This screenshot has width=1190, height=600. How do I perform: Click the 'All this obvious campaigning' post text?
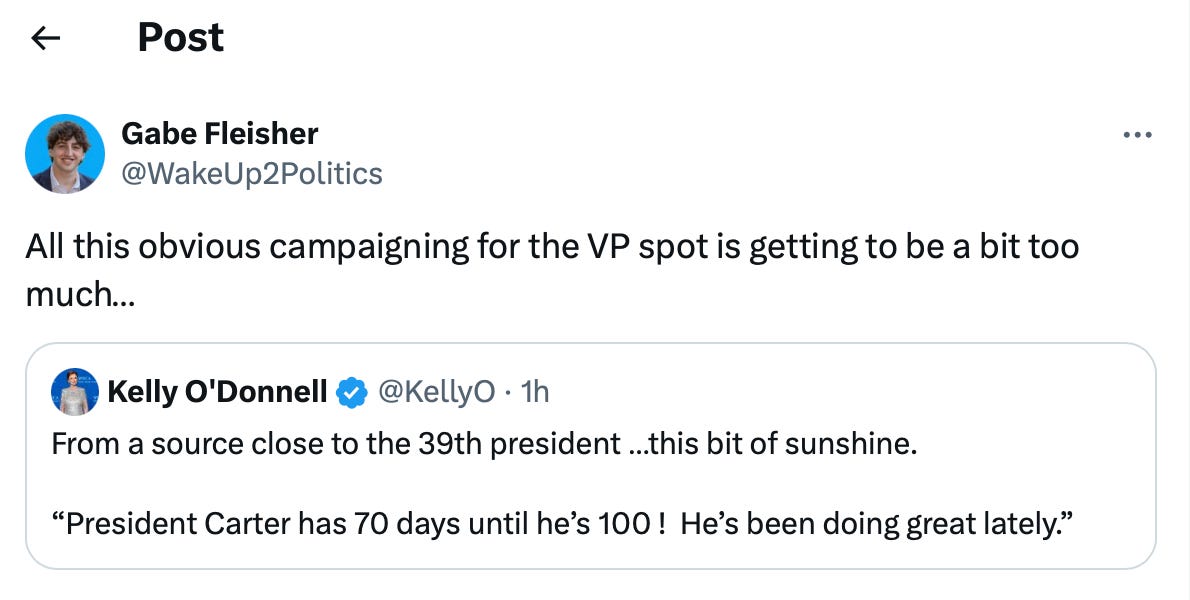pos(300,246)
